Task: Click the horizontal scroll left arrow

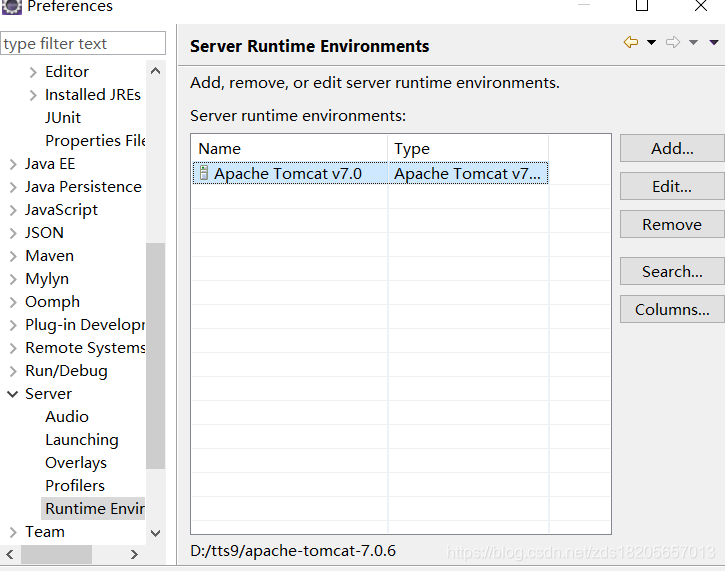Action: pyautogui.click(x=10, y=554)
